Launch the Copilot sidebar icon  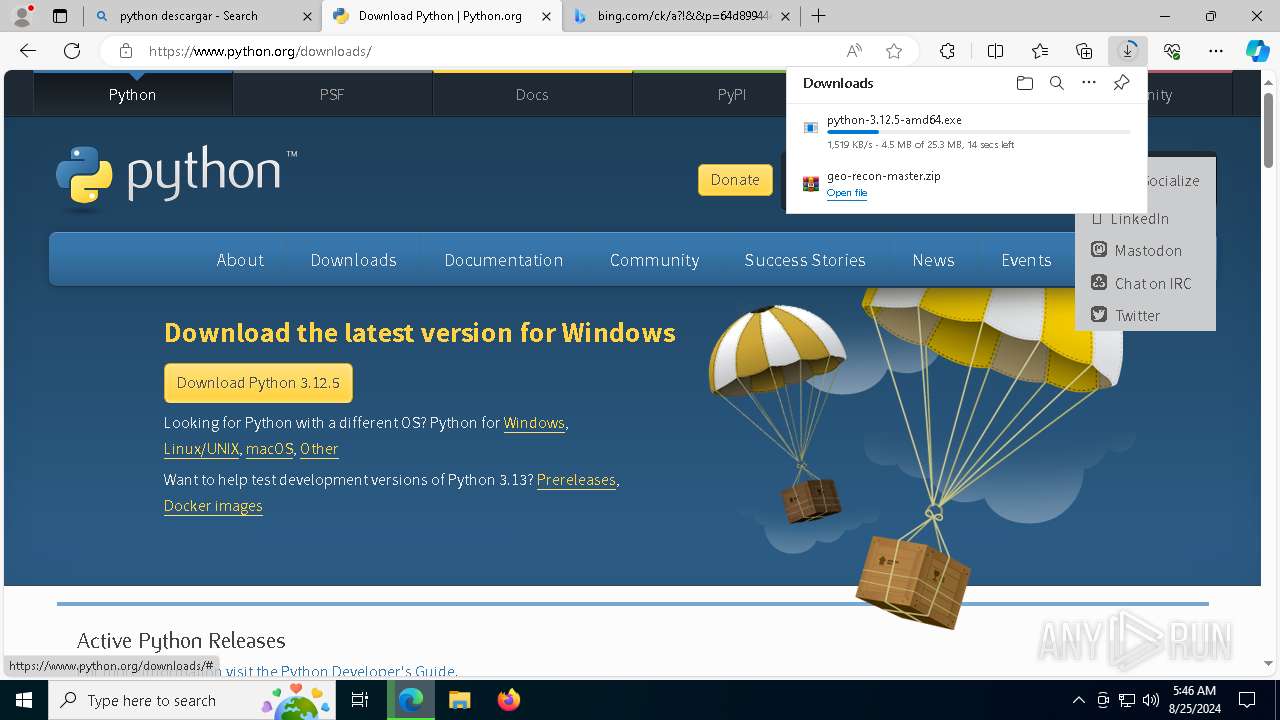pyautogui.click(x=1258, y=51)
